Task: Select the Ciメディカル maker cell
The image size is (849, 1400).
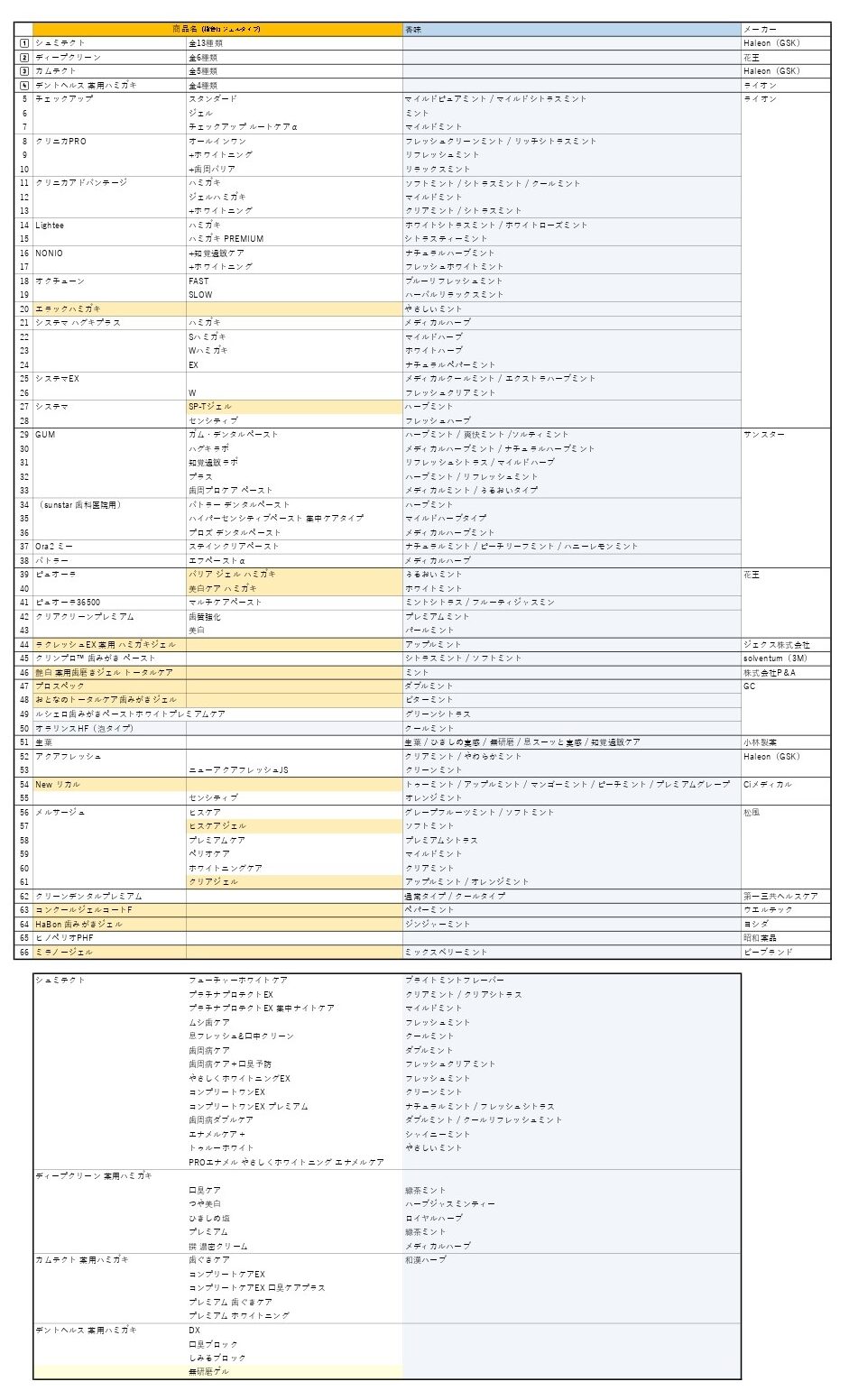Action: (786, 785)
